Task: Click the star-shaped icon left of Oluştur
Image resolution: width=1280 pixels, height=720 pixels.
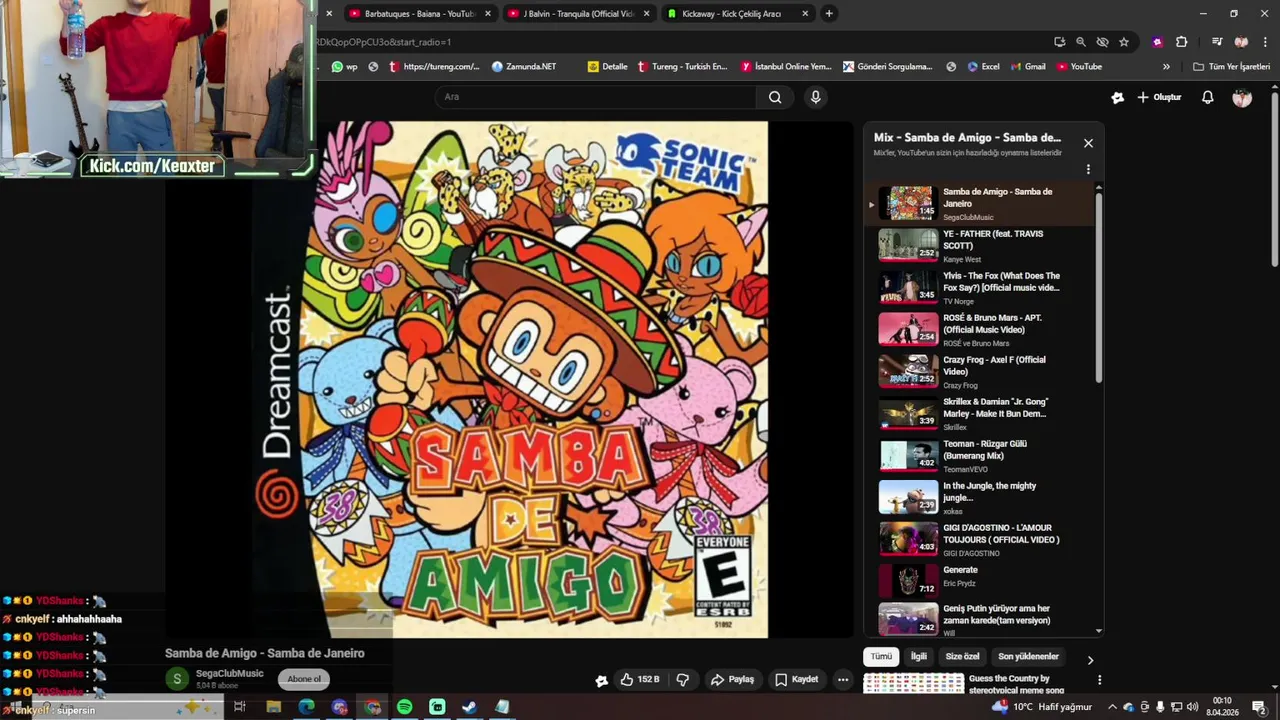Action: [1117, 97]
